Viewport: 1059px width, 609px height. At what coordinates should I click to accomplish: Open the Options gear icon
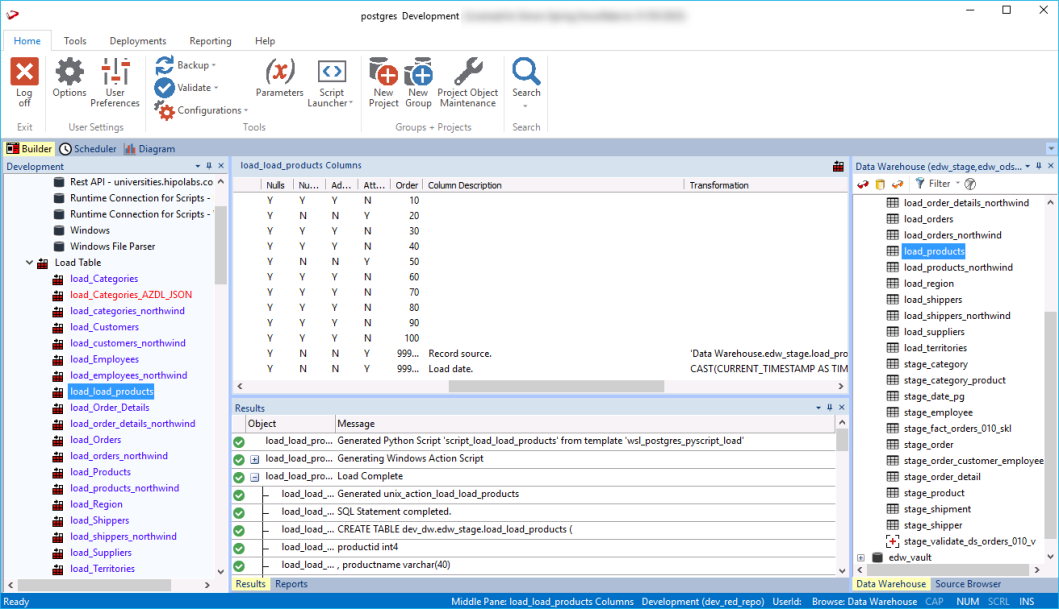point(69,73)
